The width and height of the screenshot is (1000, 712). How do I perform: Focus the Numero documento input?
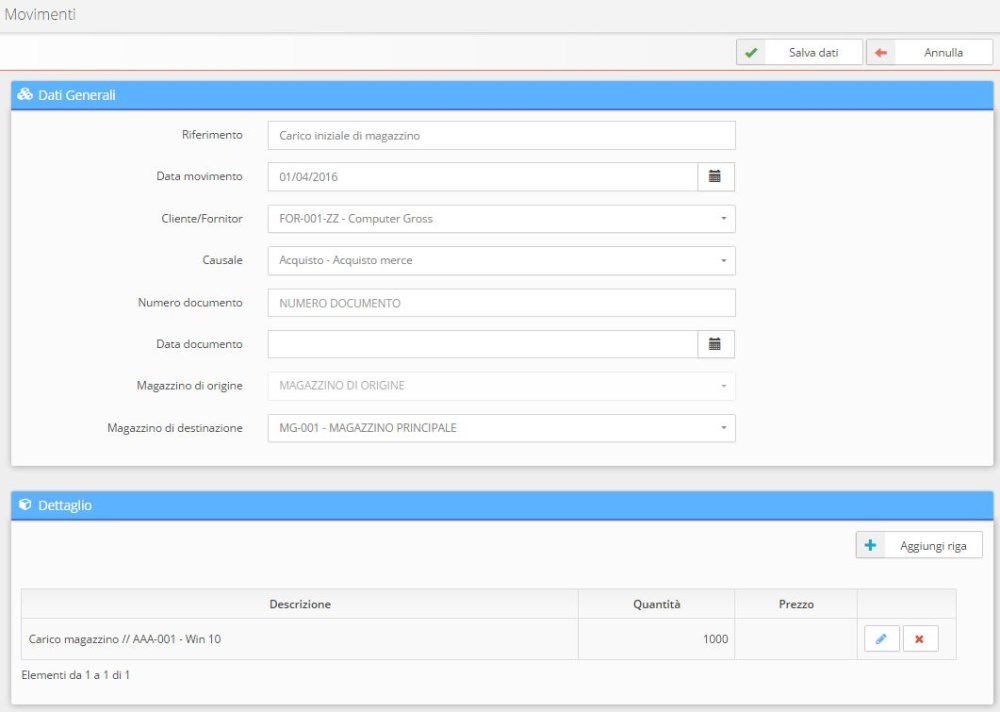pyautogui.click(x=501, y=303)
